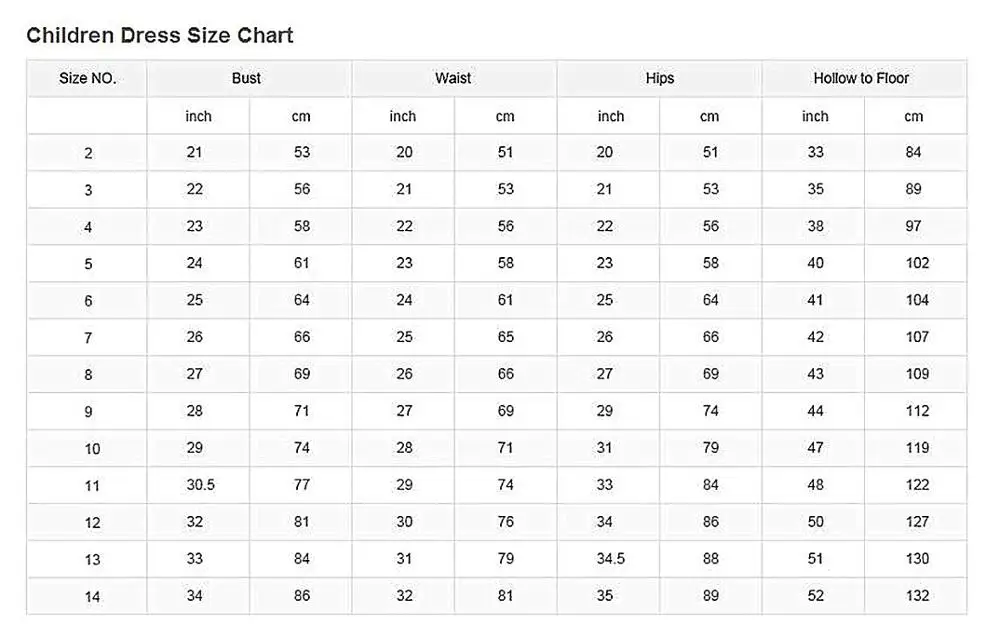Image resolution: width=1000 pixels, height=639 pixels.
Task: Click the 30.5 bust inch cell
Action: click(199, 485)
